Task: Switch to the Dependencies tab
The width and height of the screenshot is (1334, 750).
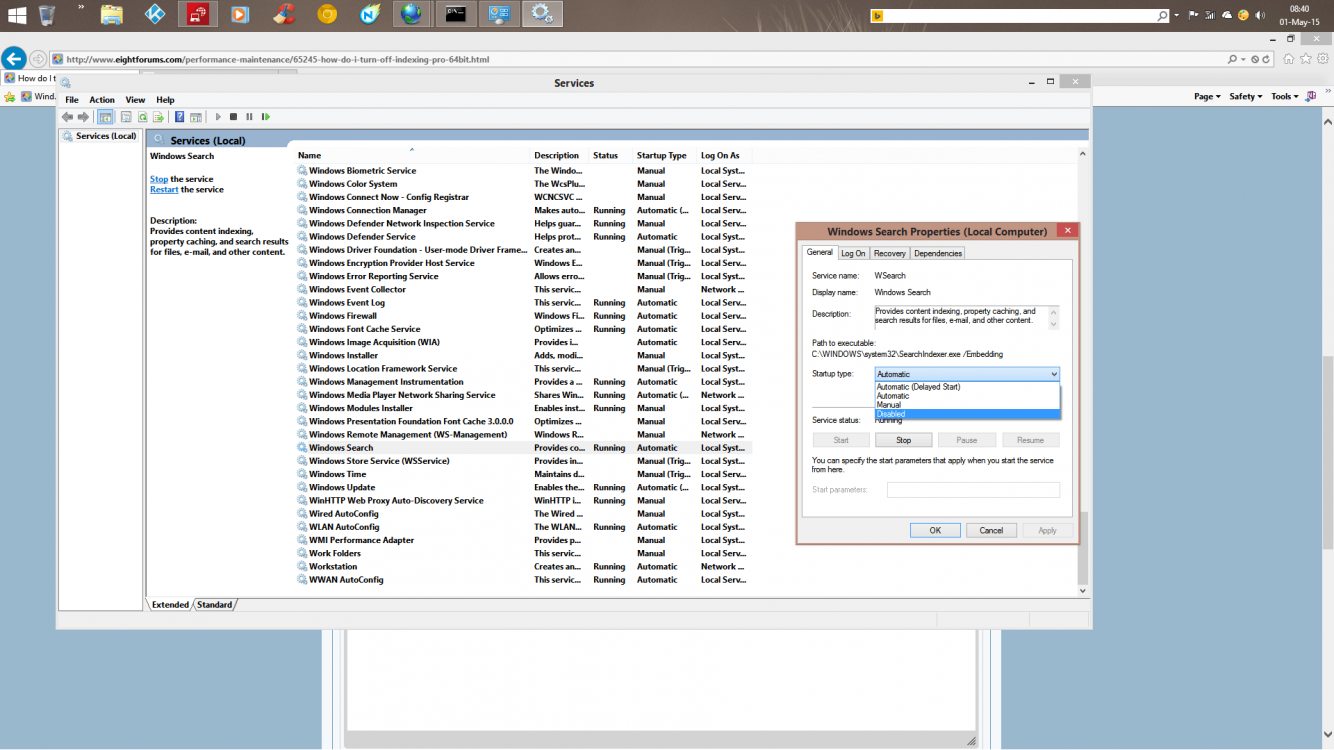Action: pyautogui.click(x=938, y=253)
